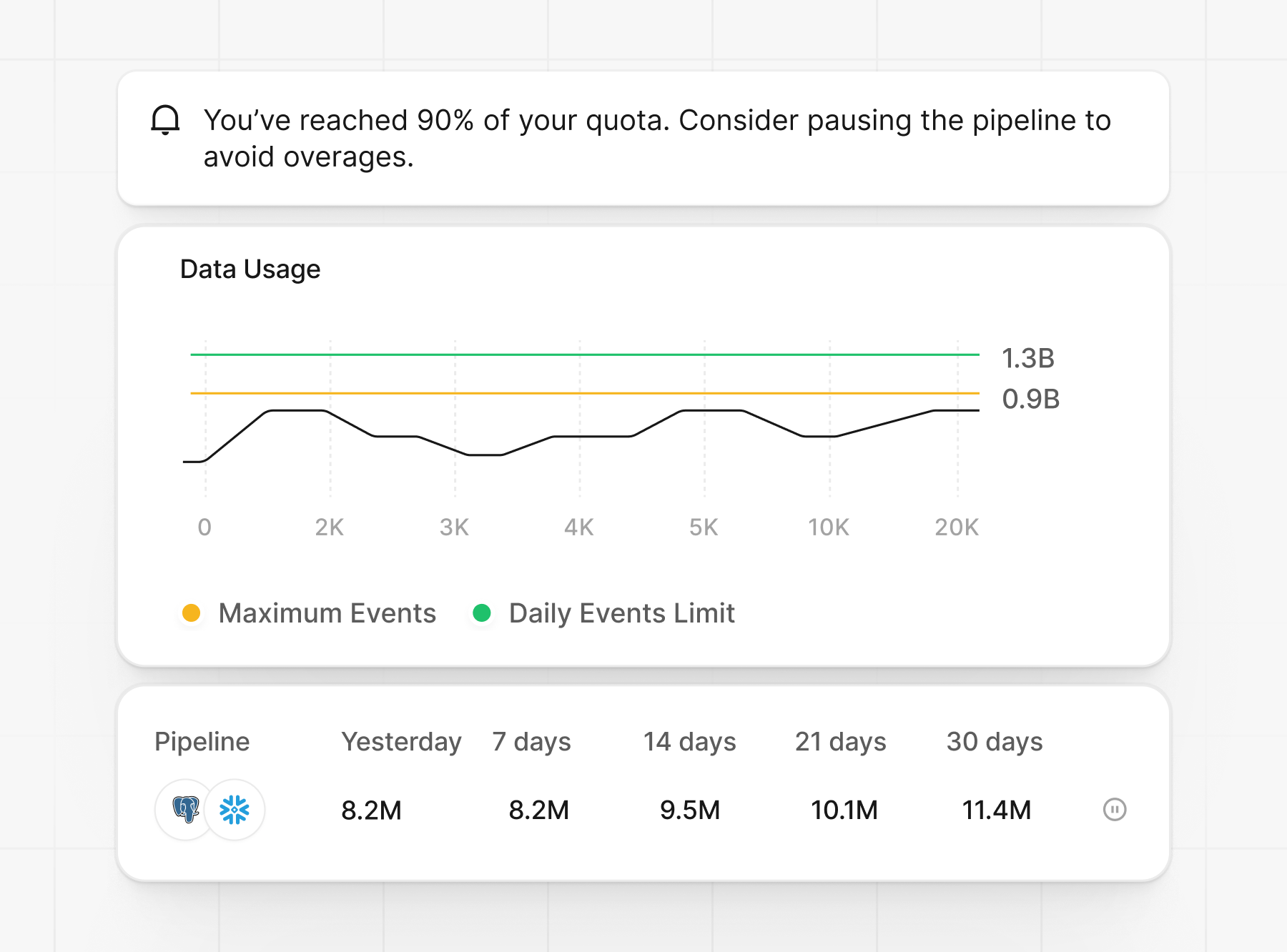
Task: Click the yellow Maximum Events legend dot
Action: [190, 613]
